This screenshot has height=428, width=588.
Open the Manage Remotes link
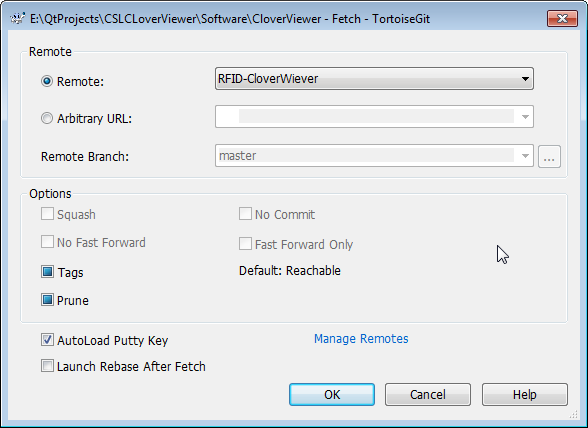click(x=361, y=339)
